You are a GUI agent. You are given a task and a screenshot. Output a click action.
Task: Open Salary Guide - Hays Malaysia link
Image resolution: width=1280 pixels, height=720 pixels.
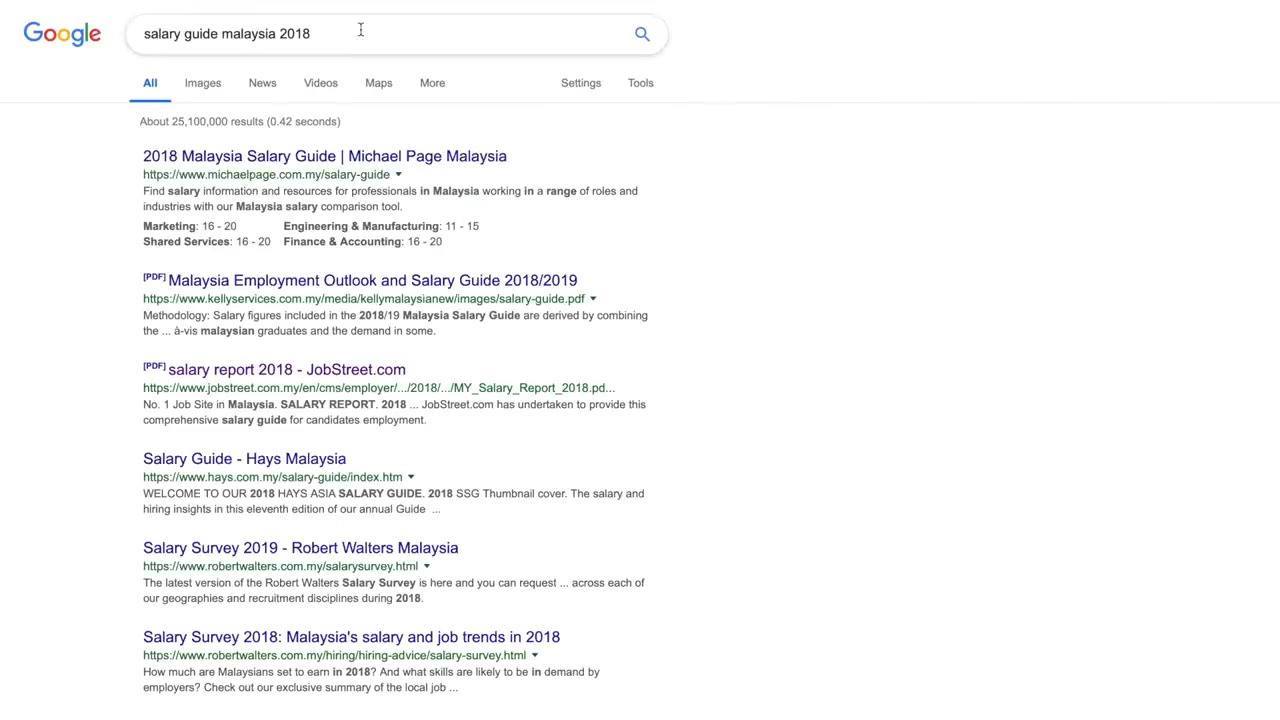[245, 459]
